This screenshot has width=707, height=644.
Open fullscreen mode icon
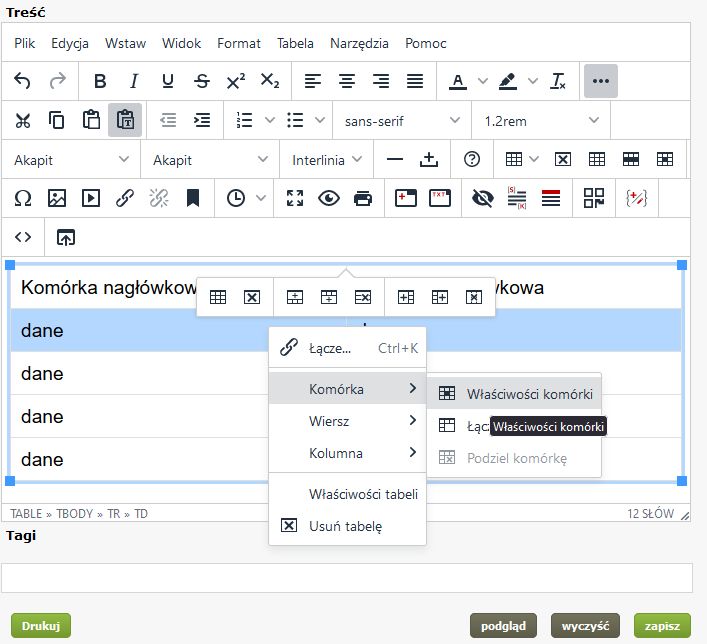pos(294,198)
